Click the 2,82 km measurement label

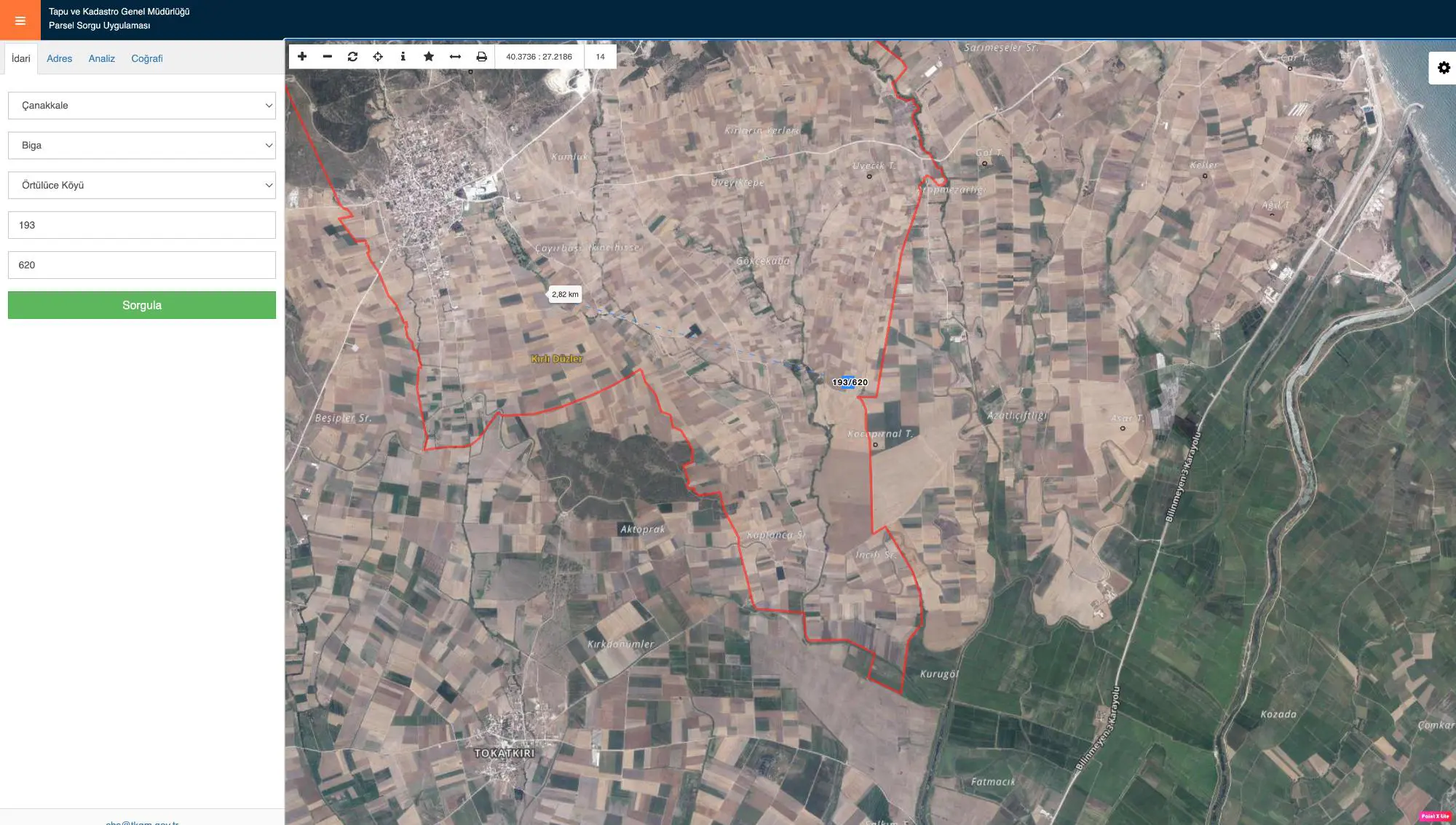pos(565,295)
